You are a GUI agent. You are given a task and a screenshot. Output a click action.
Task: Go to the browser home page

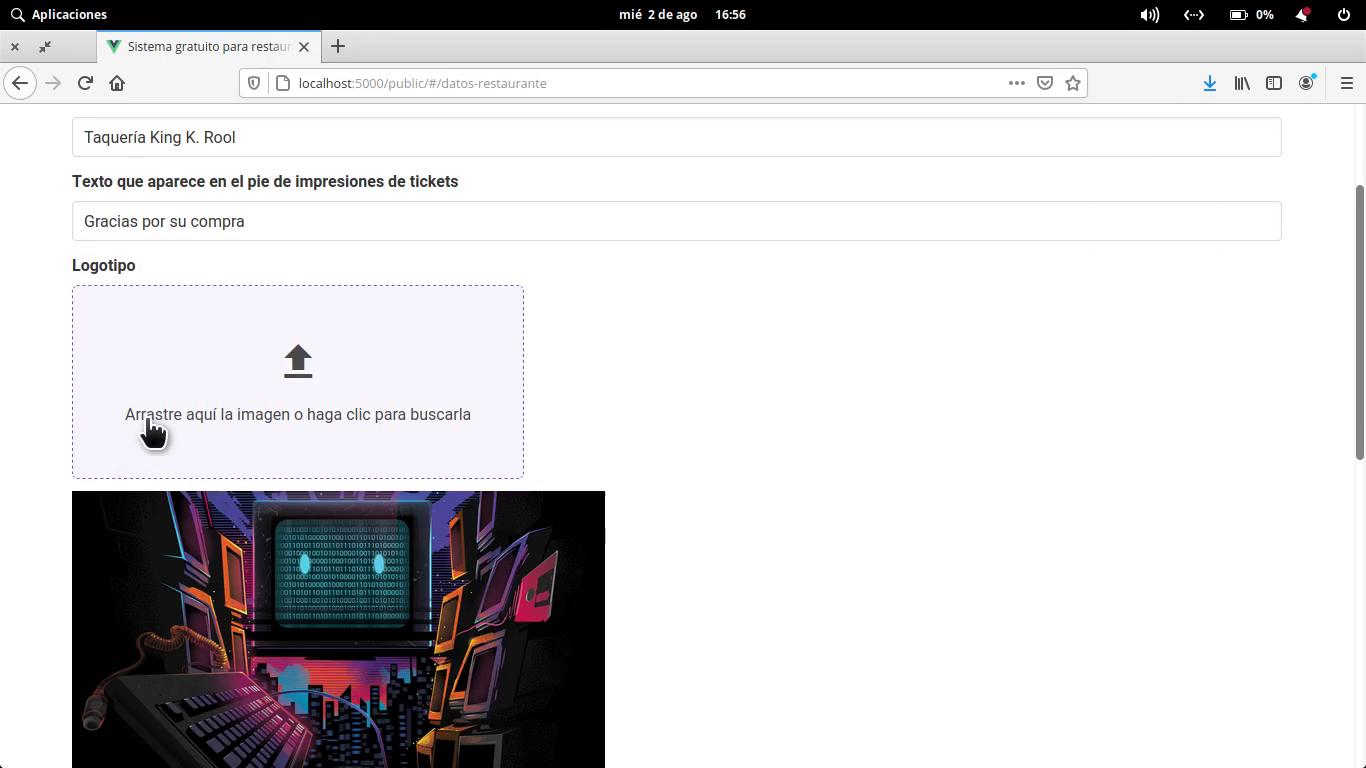117,83
